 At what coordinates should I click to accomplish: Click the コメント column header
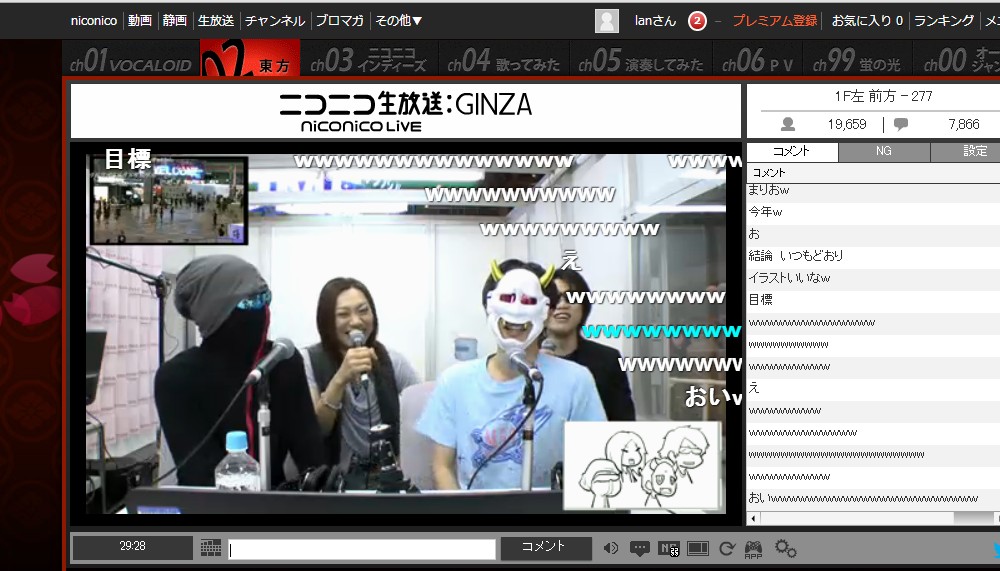click(872, 172)
